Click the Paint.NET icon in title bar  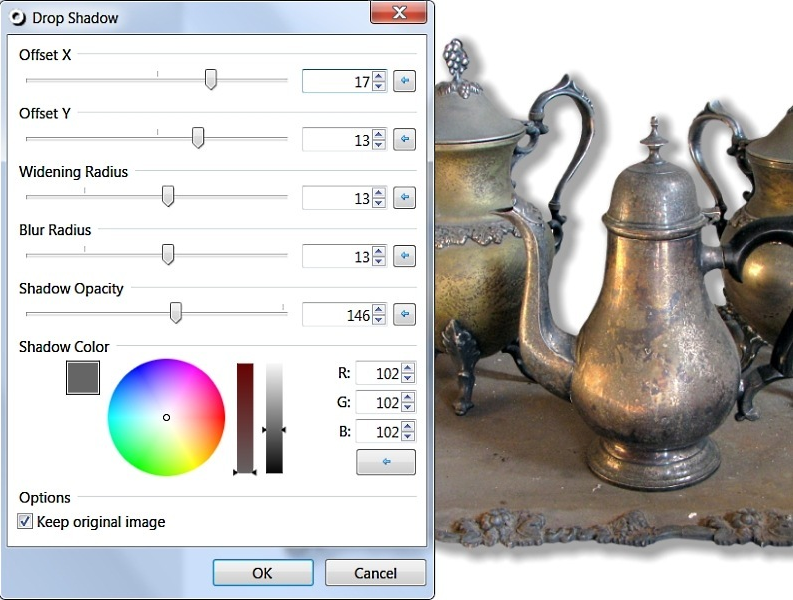pos(18,18)
